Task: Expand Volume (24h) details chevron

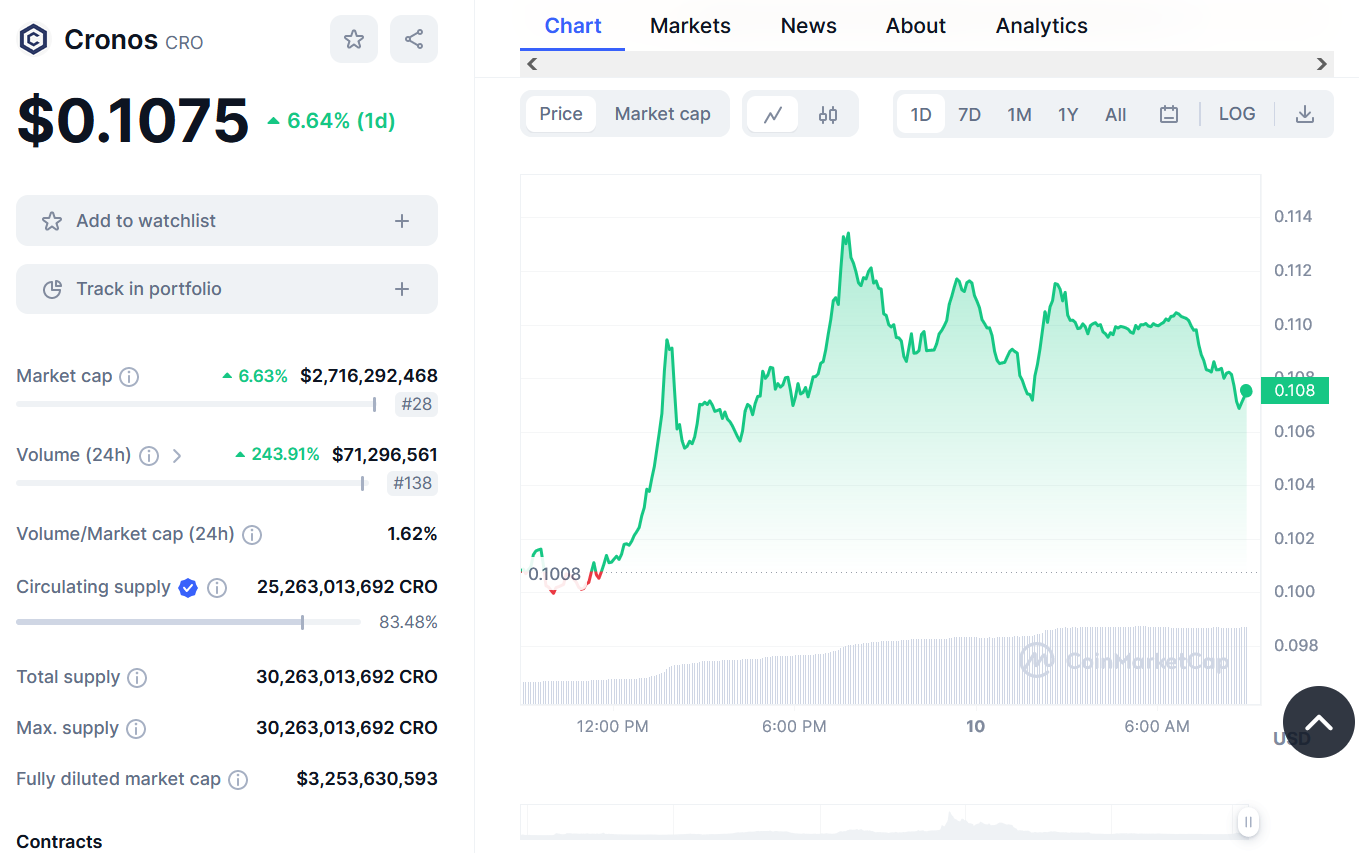Action: point(177,456)
